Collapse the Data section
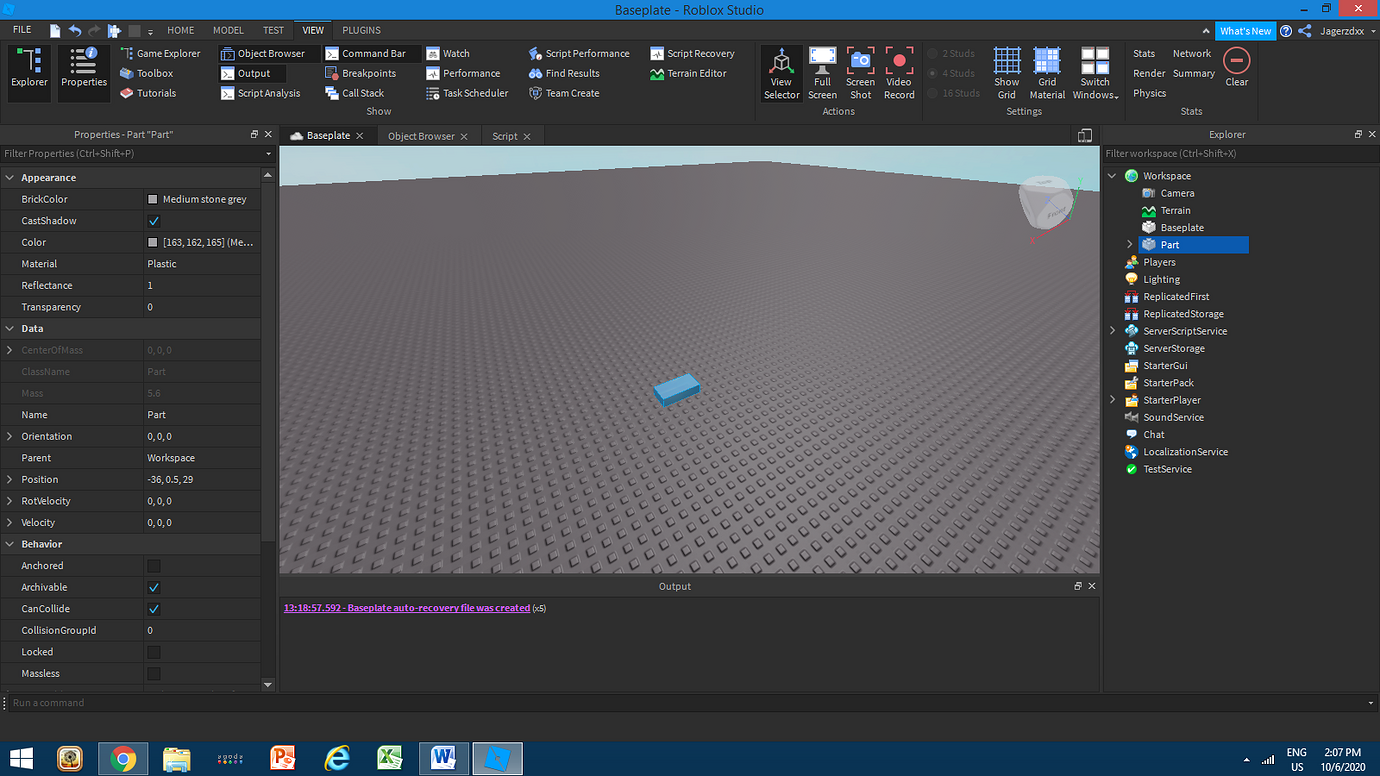1380x776 pixels. [x=10, y=329]
